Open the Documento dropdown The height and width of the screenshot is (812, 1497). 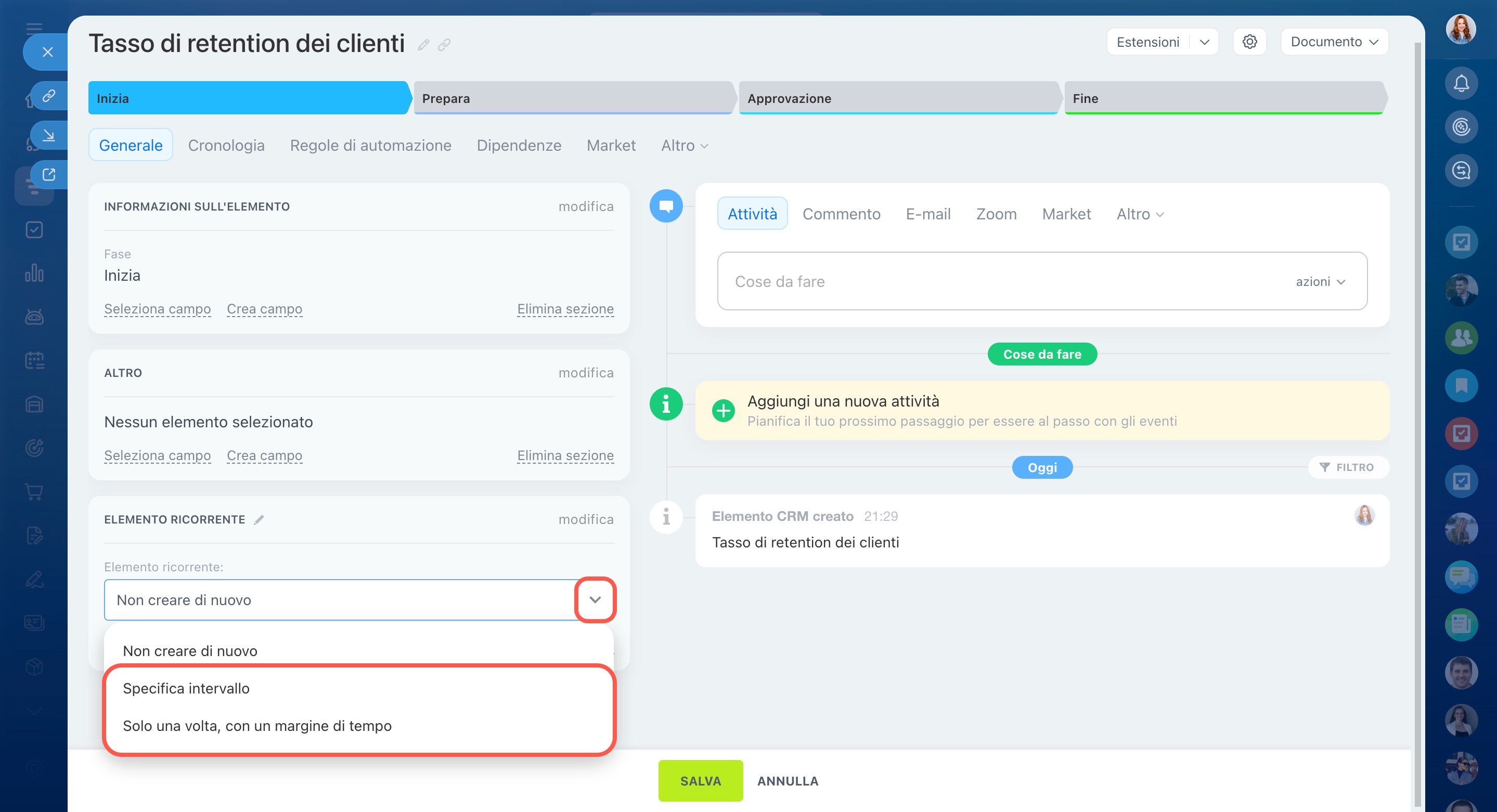click(1334, 42)
